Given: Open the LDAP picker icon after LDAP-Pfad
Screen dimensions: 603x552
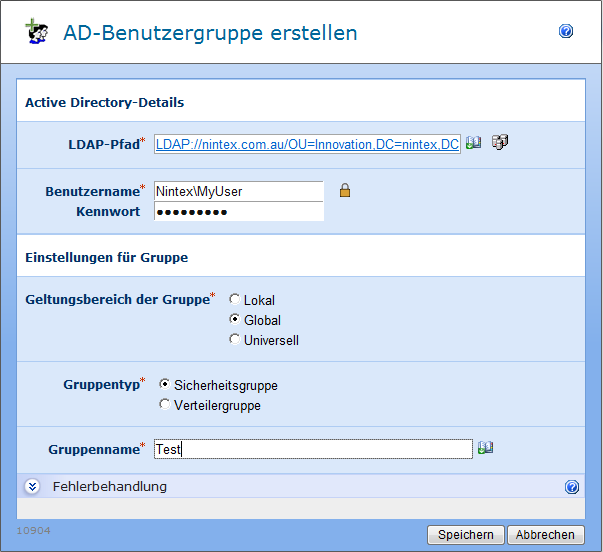Looking at the screenshot, I should (x=500, y=143).
